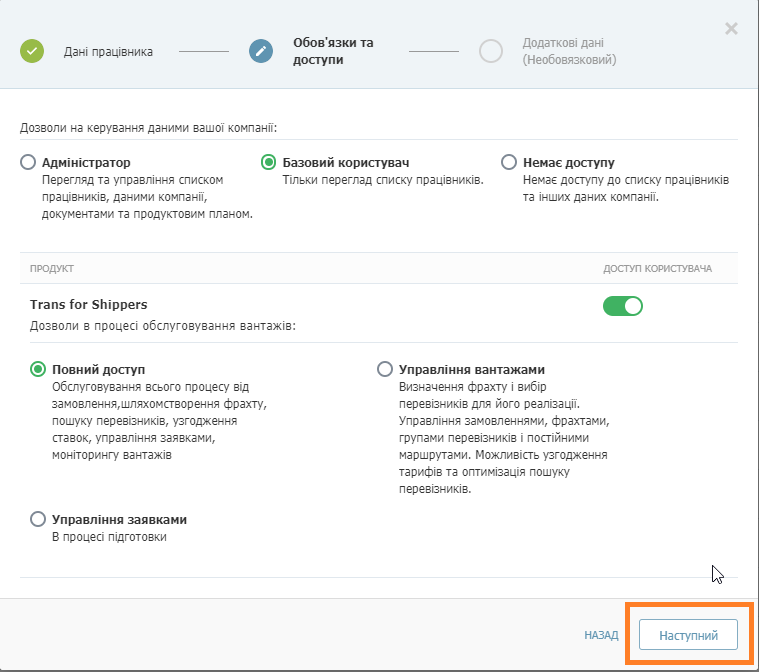Click the 'Тільки перегляд списку працівників' description
The height and width of the screenshot is (672, 759).
coord(383,180)
